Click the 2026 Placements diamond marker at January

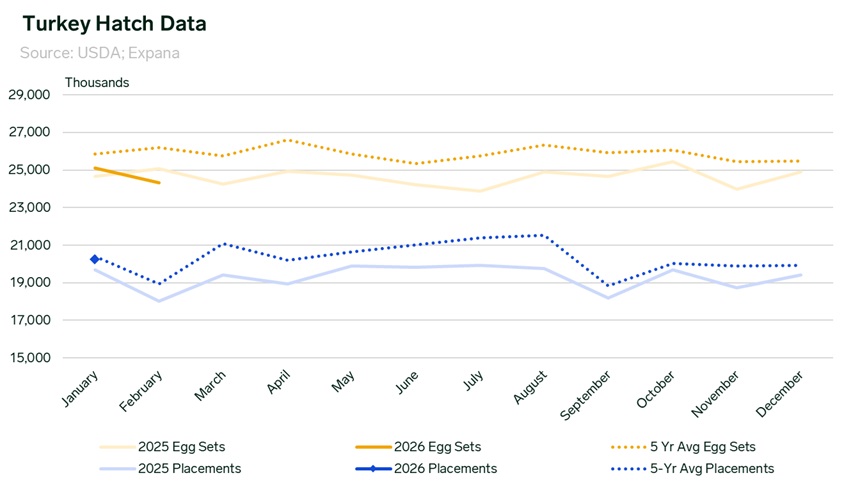click(x=95, y=259)
